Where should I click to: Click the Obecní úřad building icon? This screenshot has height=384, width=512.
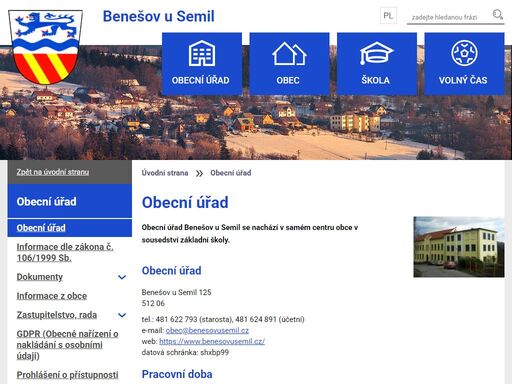202,53
